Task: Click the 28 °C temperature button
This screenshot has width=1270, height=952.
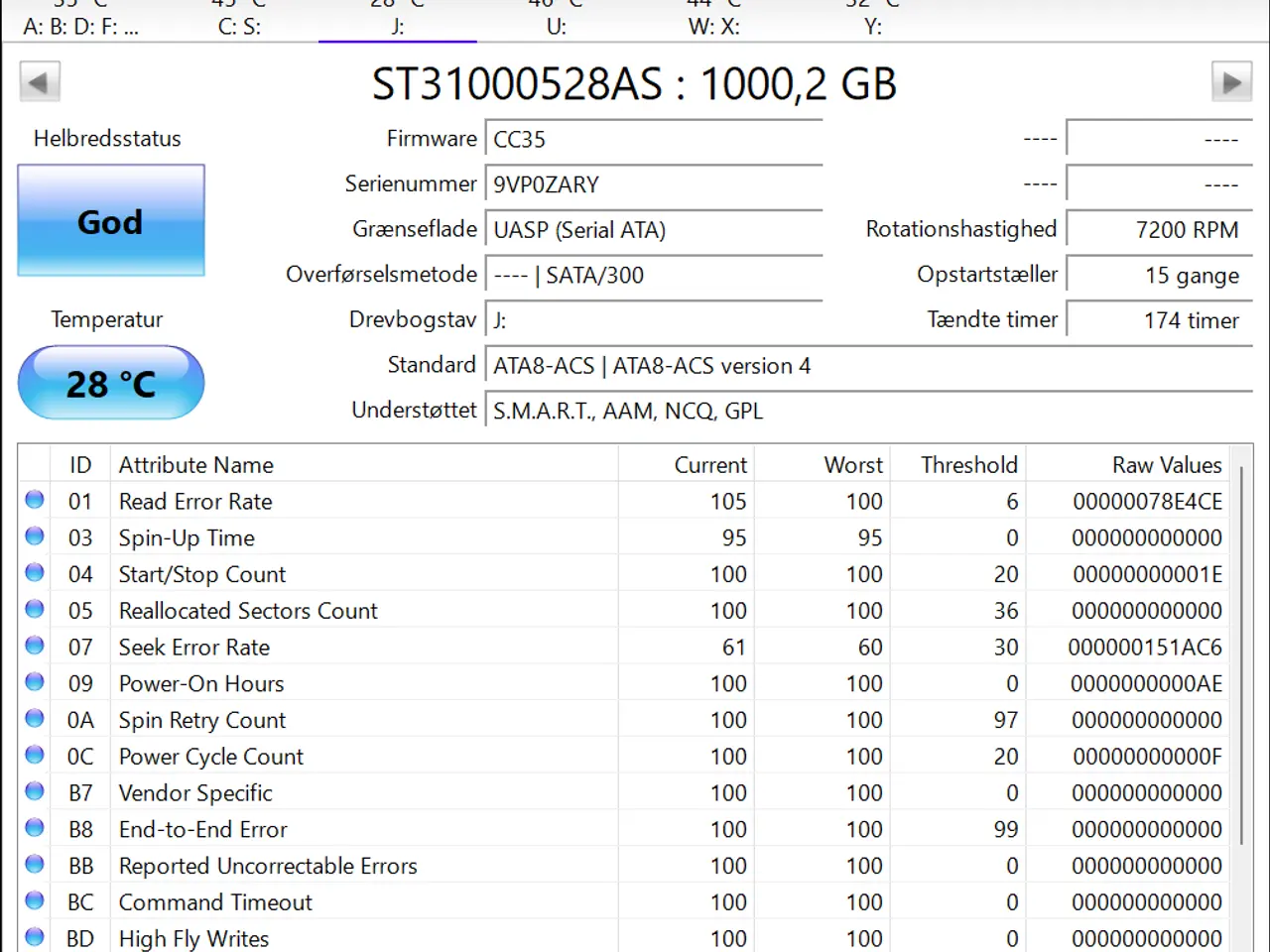Action: pos(111,383)
